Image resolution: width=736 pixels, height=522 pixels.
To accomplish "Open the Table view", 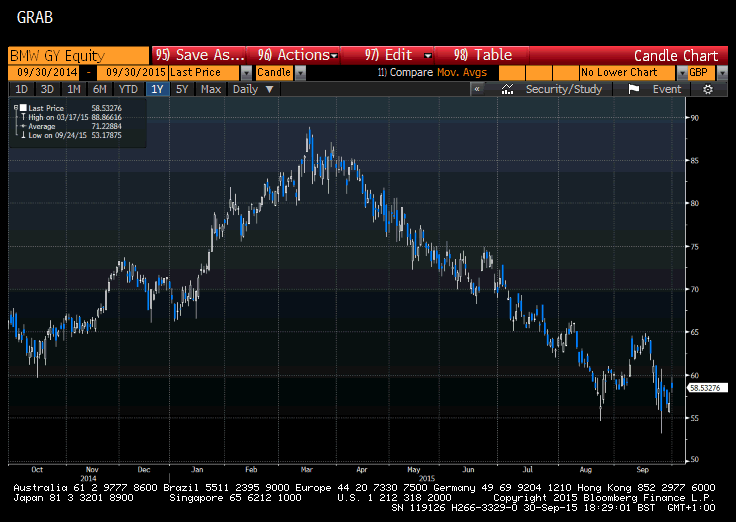I will point(483,55).
